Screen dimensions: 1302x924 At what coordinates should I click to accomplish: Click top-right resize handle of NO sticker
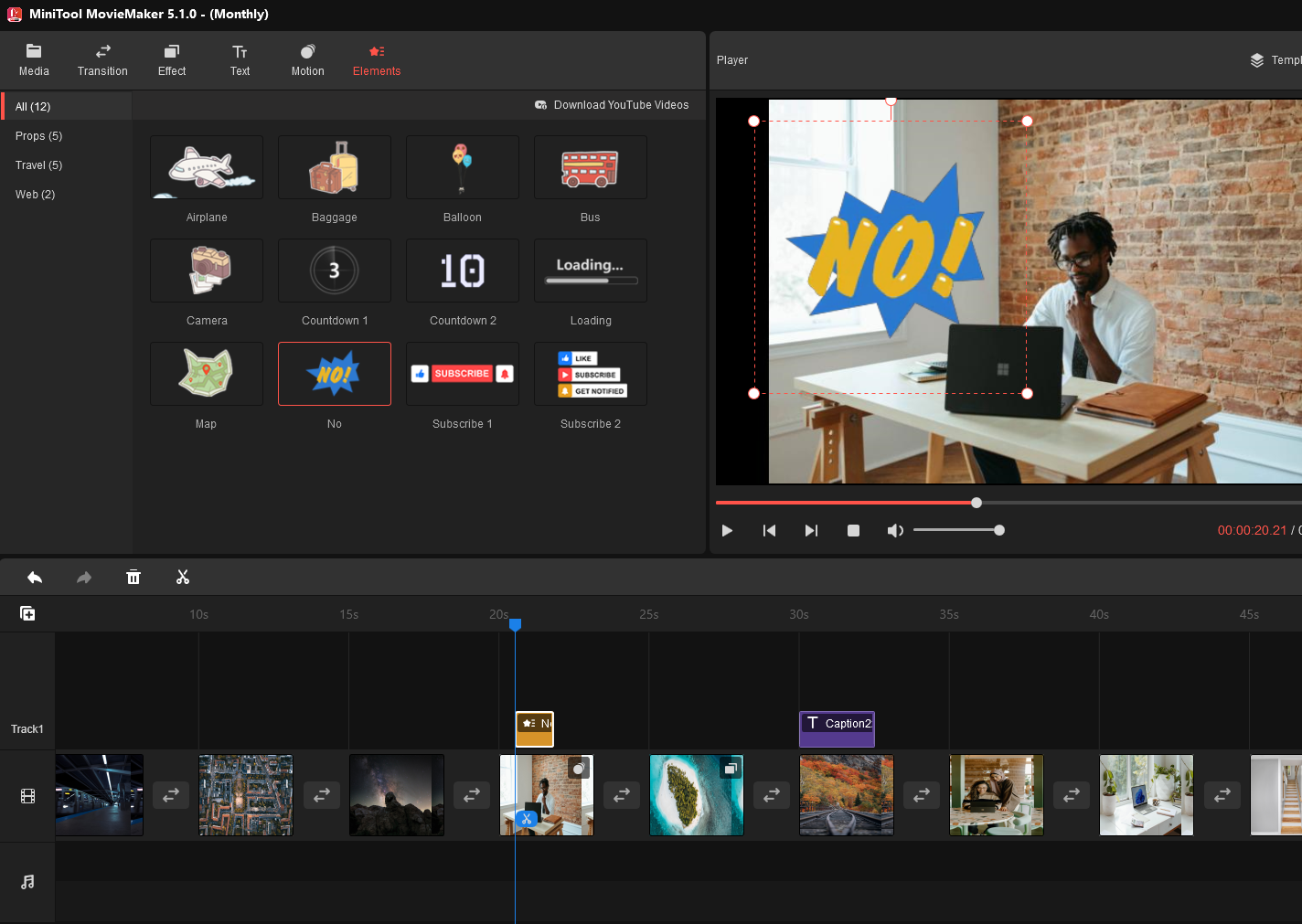[1027, 121]
